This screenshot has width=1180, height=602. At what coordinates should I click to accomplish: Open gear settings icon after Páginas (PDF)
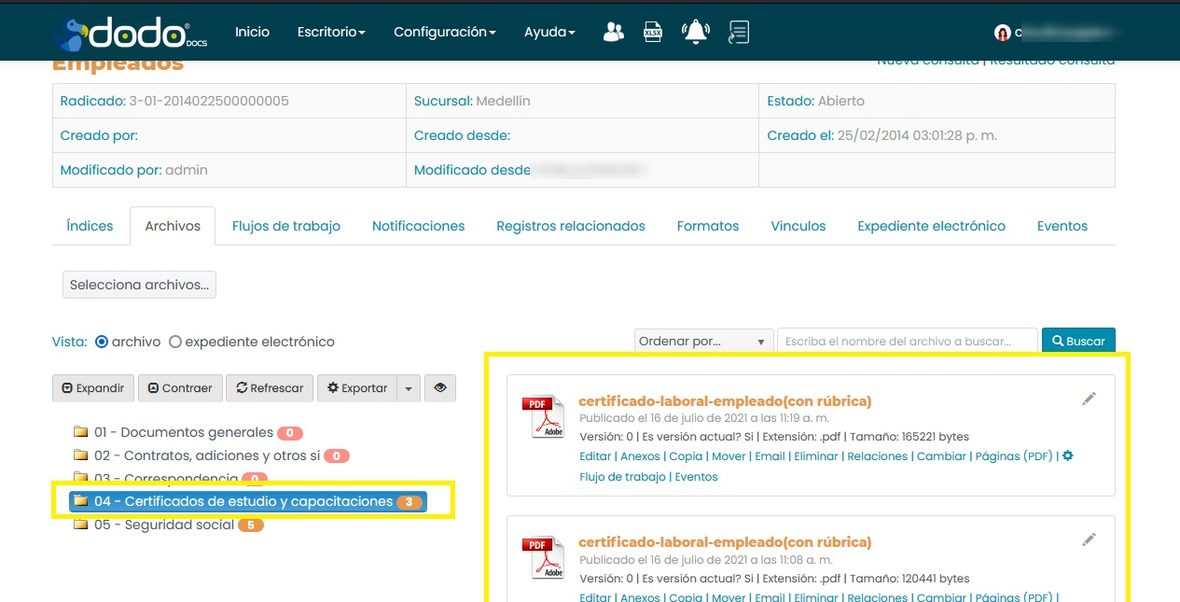tap(1067, 455)
